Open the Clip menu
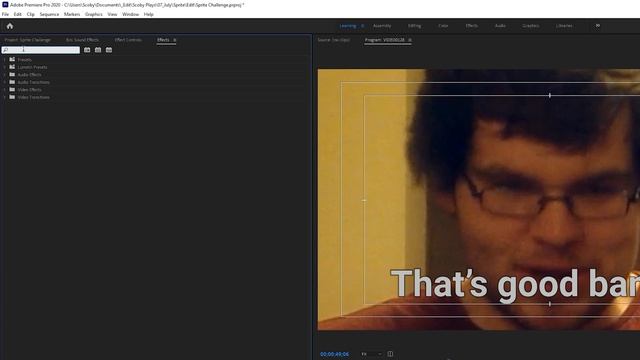 31,14
